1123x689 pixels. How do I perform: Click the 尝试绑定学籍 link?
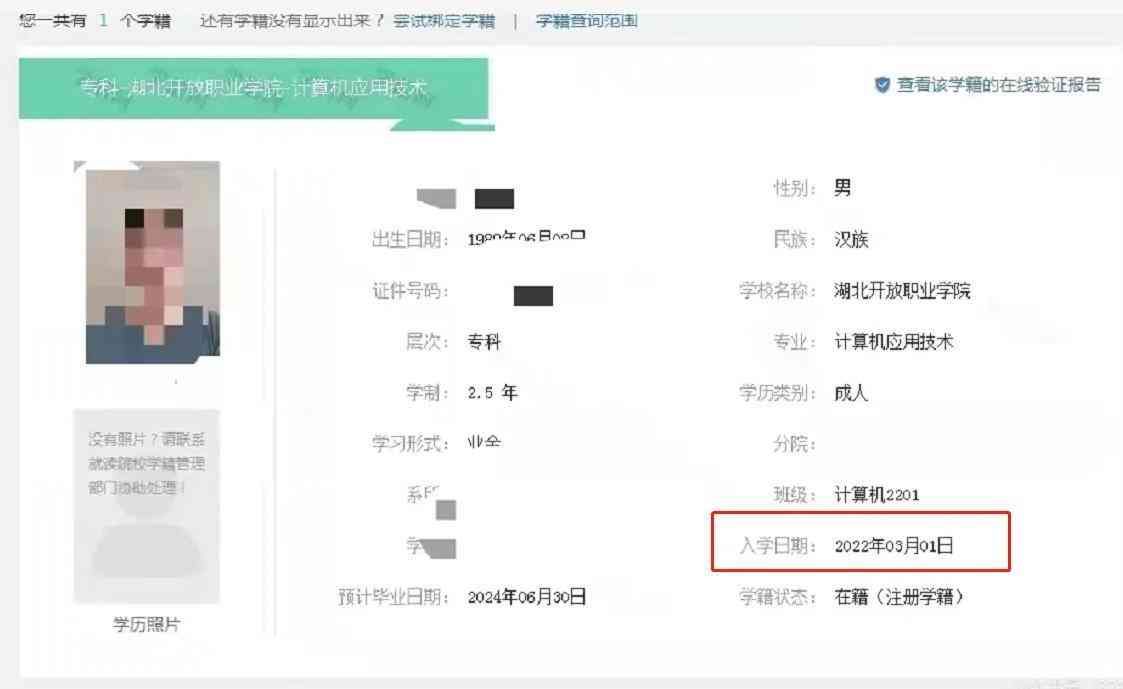click(x=443, y=21)
